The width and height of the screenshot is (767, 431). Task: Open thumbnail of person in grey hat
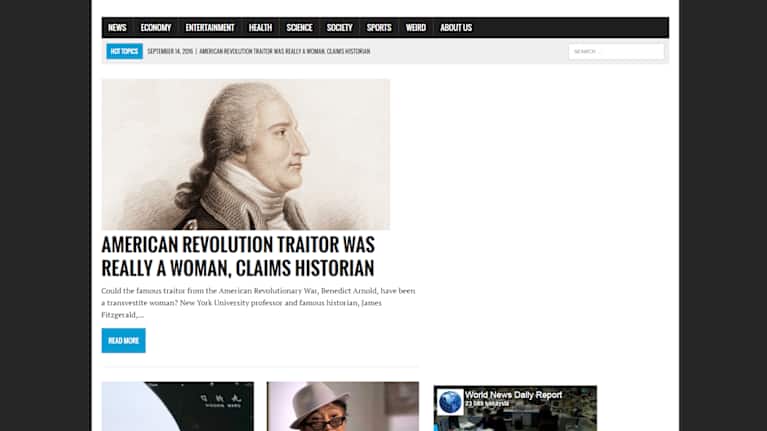click(342, 407)
